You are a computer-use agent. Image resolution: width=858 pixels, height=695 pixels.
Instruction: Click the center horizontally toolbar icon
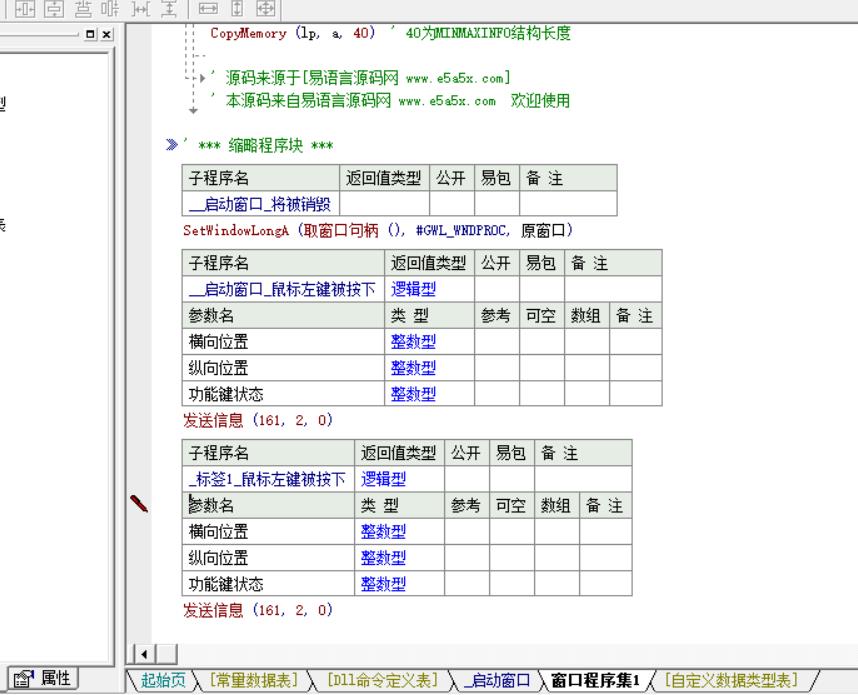click(54, 9)
